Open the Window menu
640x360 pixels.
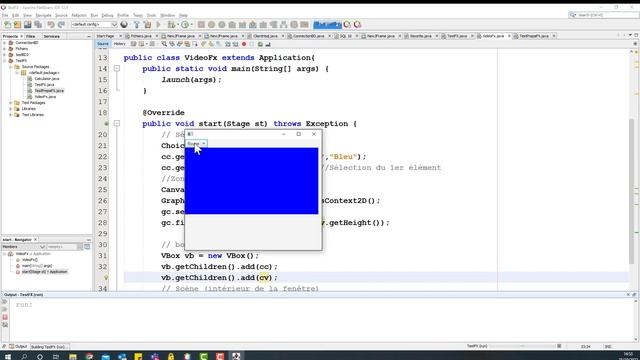(167, 16)
